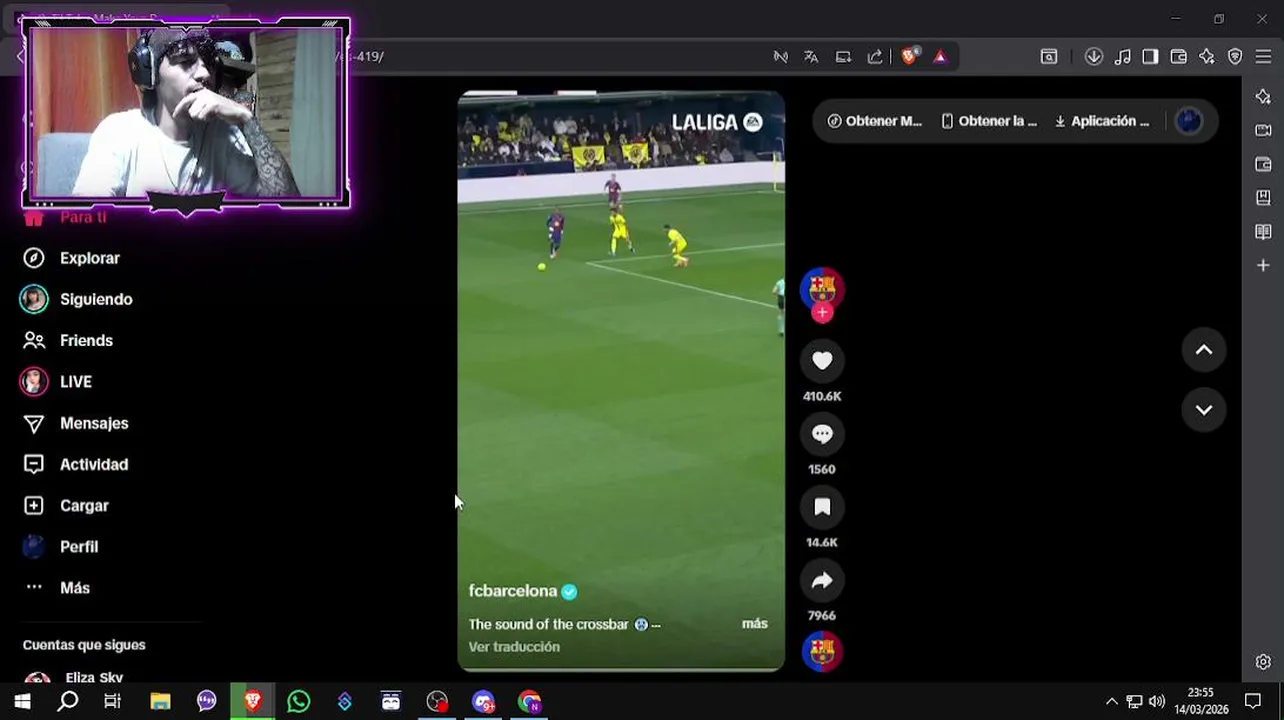
Task: Open taskbar search magnifier
Action: tap(68, 701)
